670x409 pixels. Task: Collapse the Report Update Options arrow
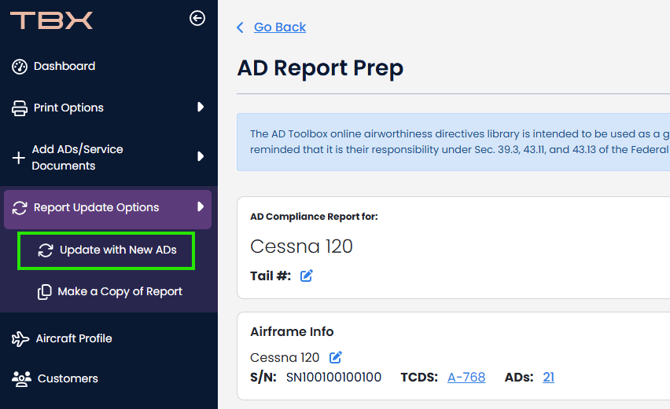(201, 207)
